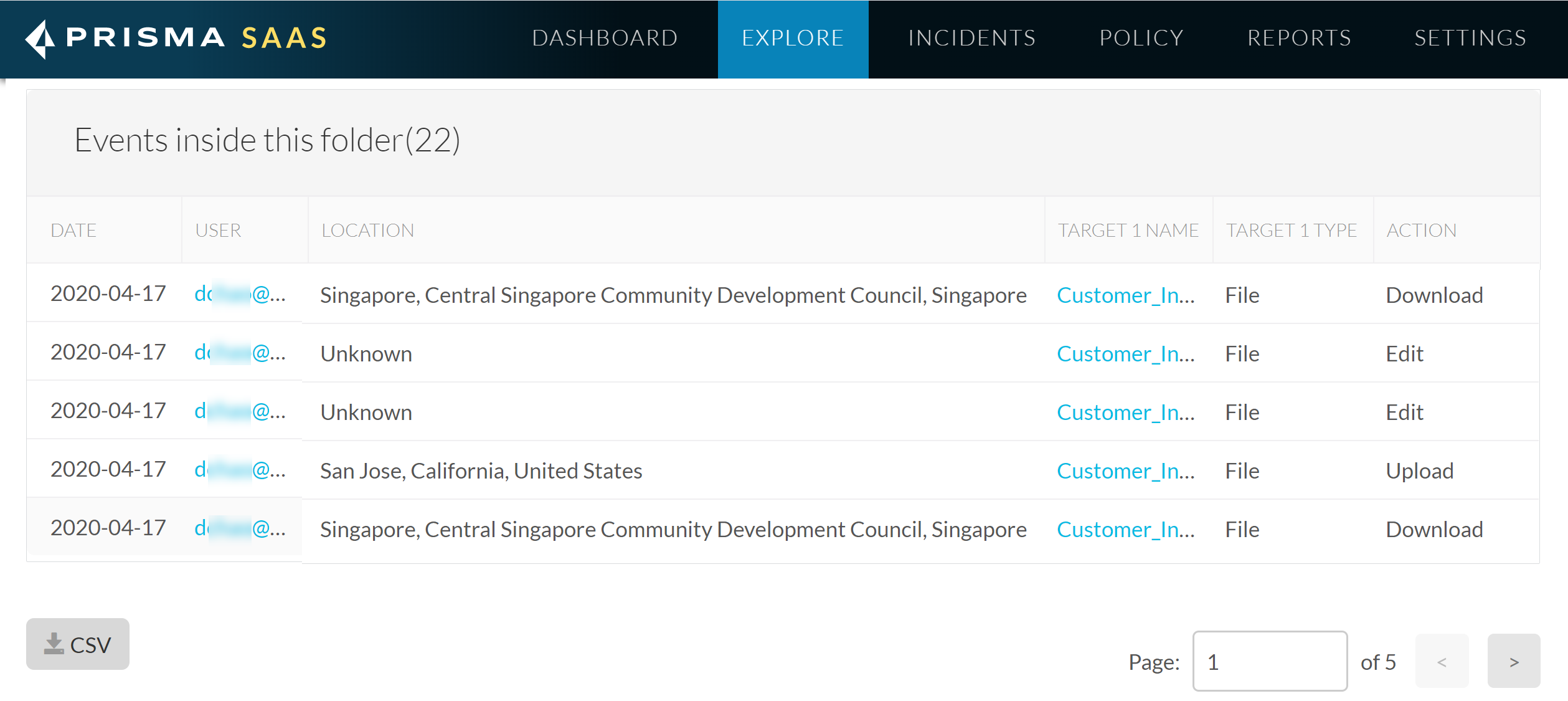Go to the next page arrow

point(1513,661)
